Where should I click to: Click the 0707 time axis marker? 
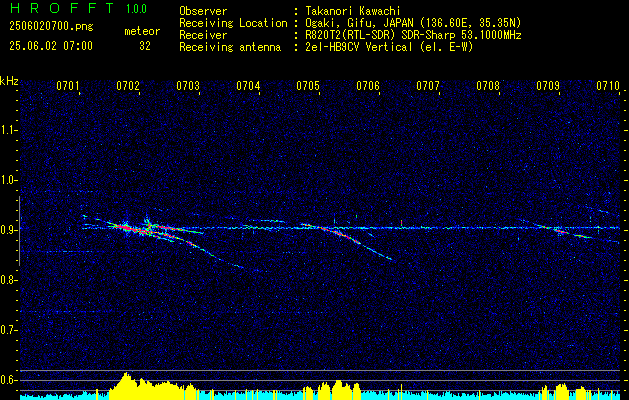[428, 86]
